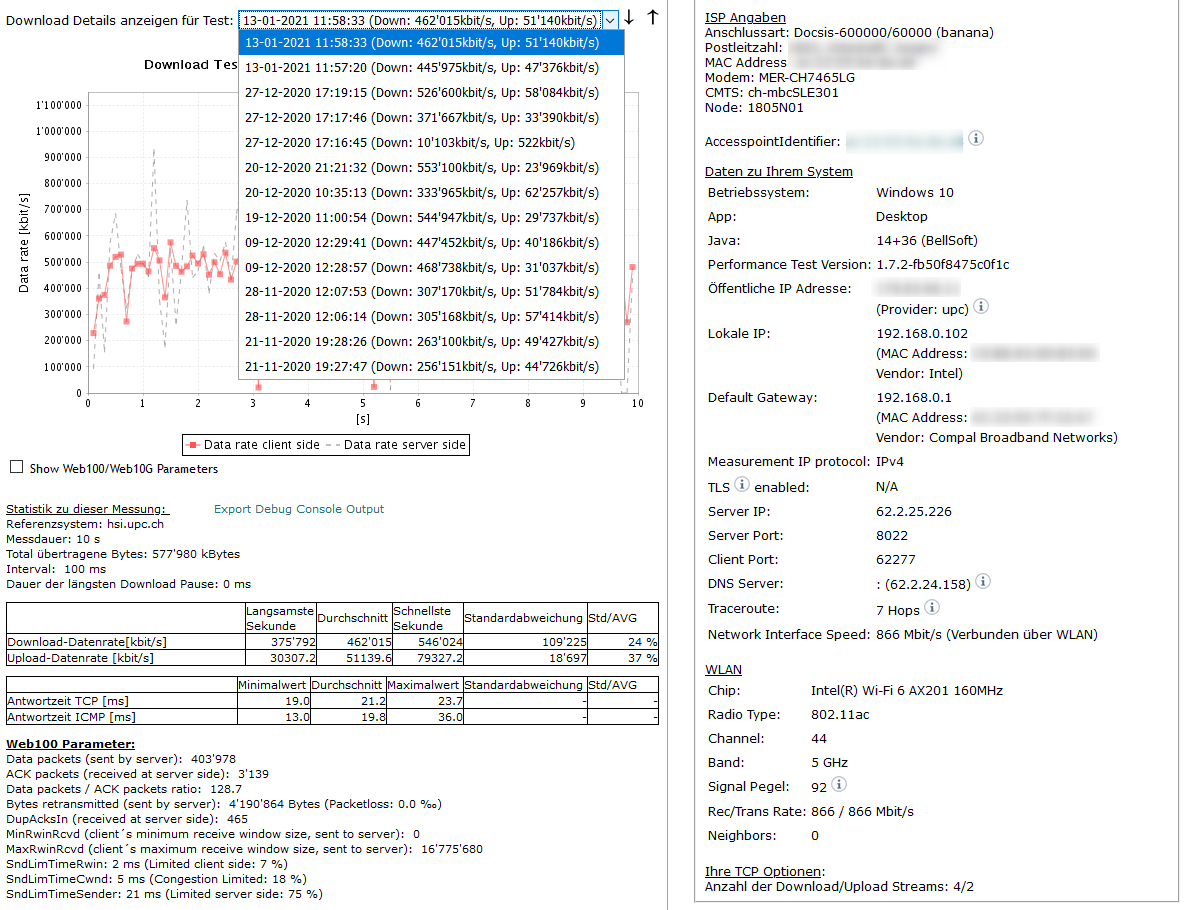Screen dimensions: 1186x910
Task: Click info icon beside AccesspointIdentifier
Action: (976, 138)
